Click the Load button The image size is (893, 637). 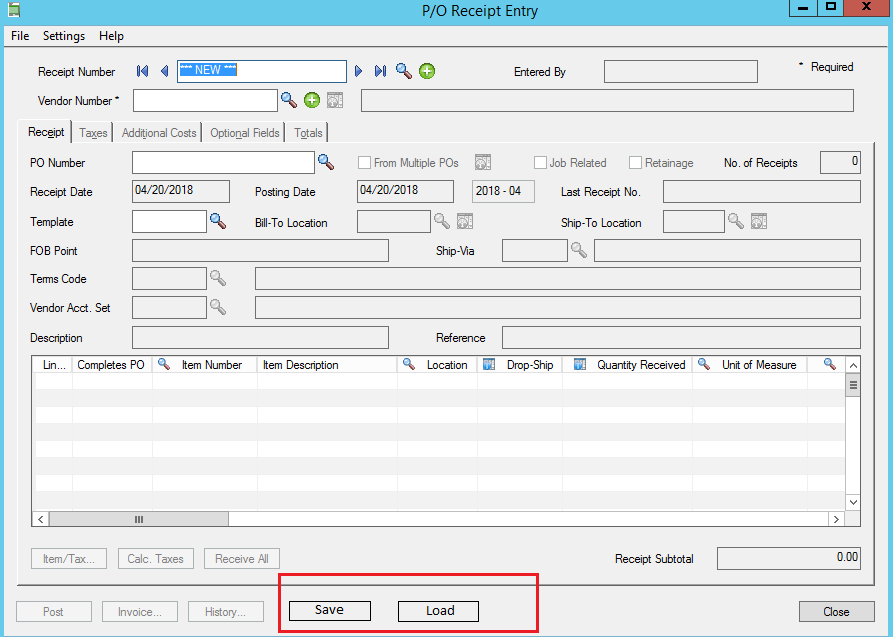pos(439,611)
